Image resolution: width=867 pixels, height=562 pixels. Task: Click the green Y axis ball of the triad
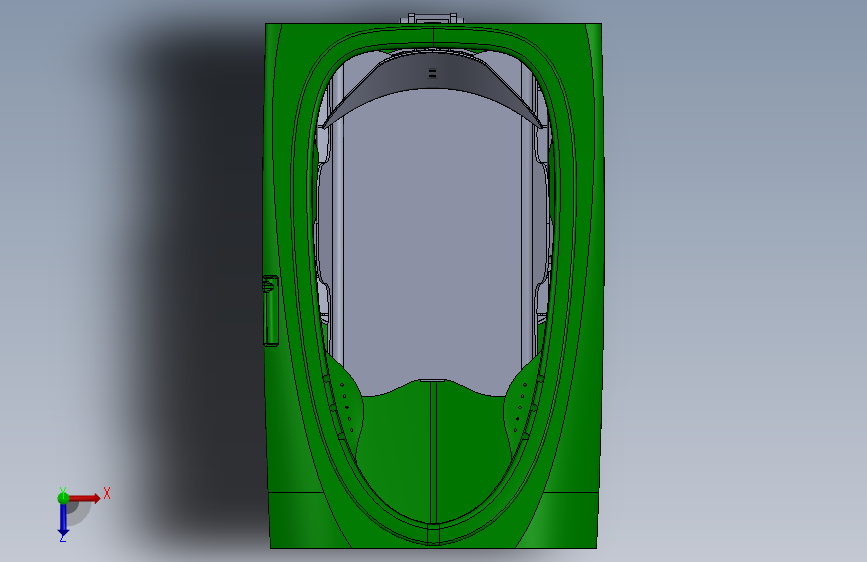pos(63,498)
